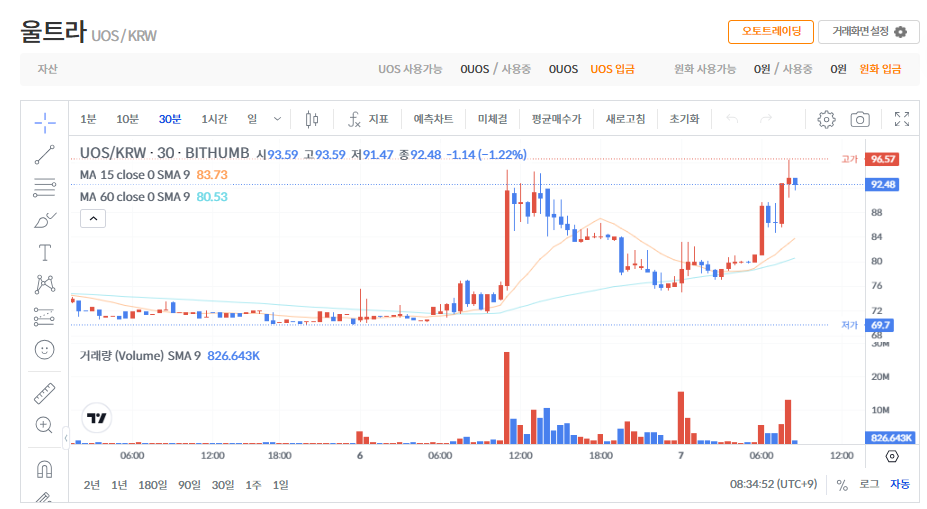
Task: Undo the last chart action
Action: tap(732, 119)
